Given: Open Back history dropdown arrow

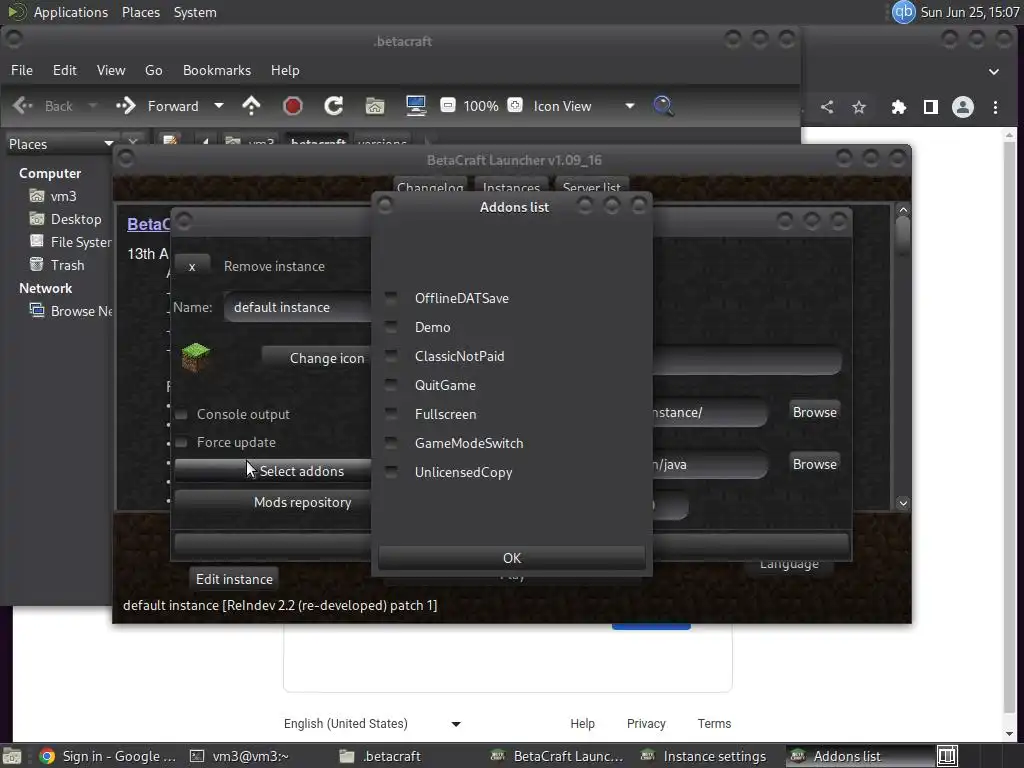Looking at the screenshot, I should [x=92, y=105].
